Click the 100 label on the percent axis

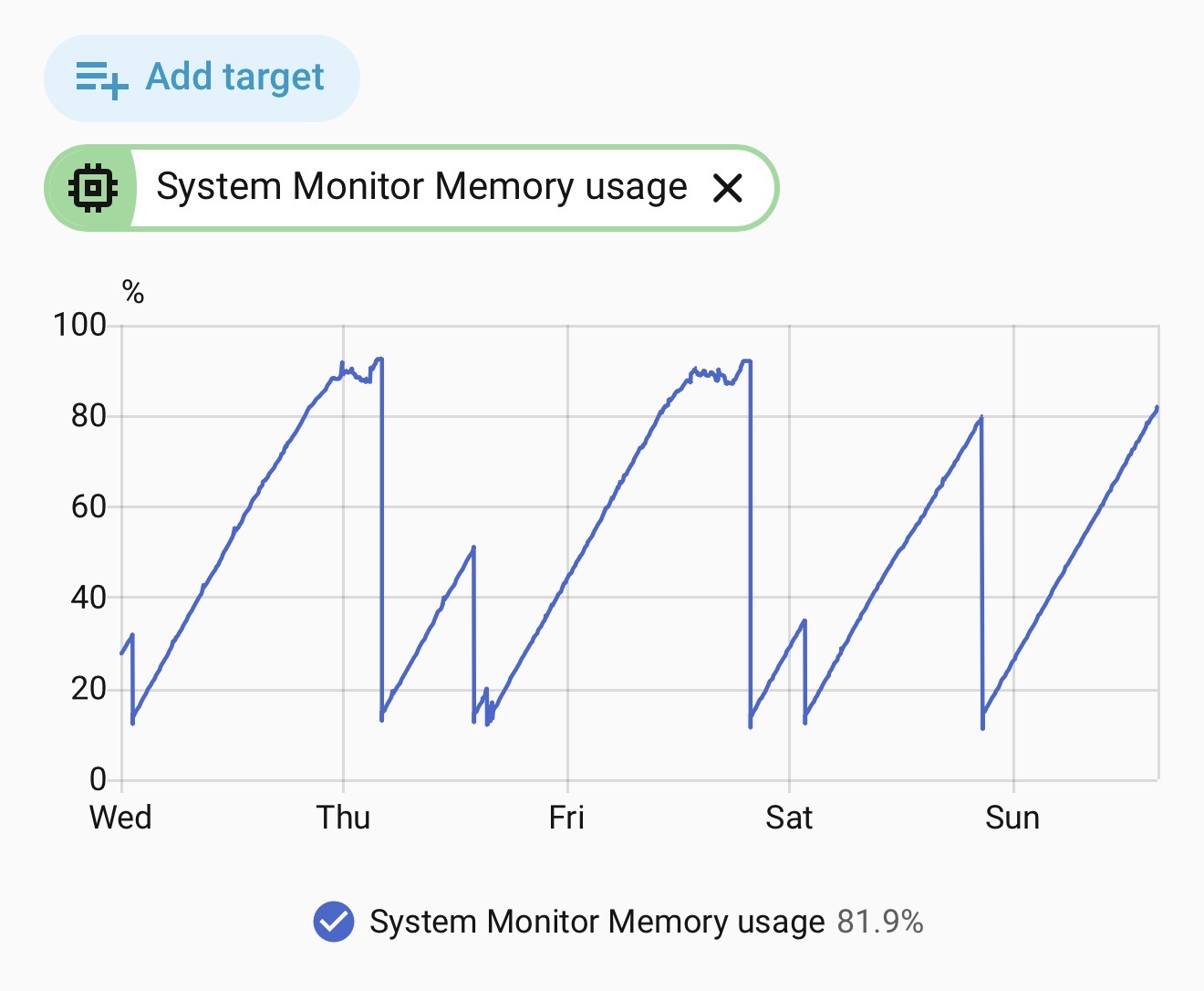click(80, 325)
